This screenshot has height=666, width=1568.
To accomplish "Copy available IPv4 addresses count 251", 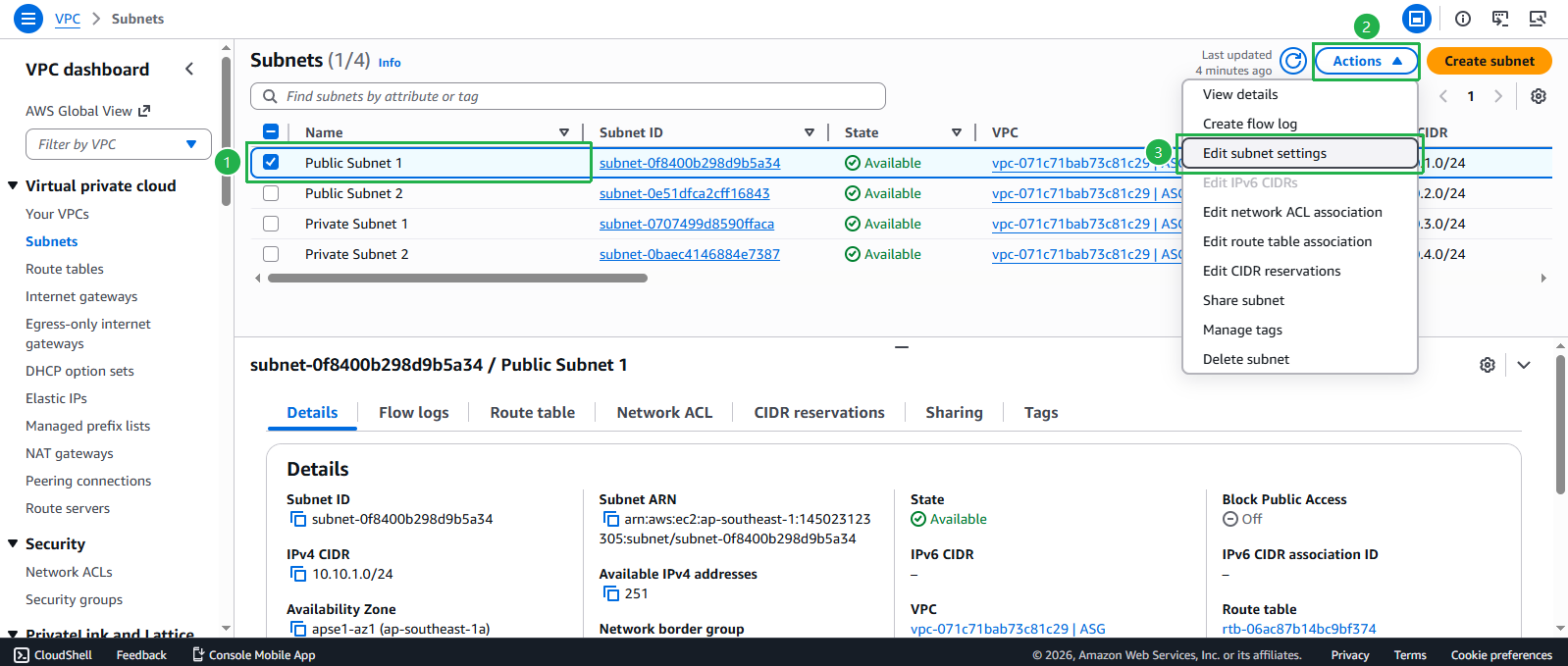I will click(610, 593).
